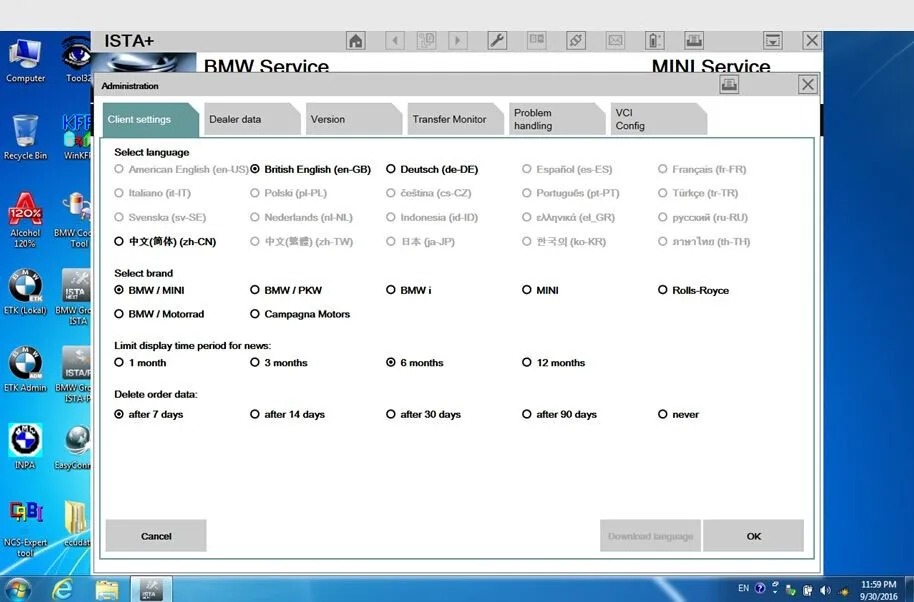Delete order data after 14 days
The height and width of the screenshot is (602, 914).
(287, 414)
